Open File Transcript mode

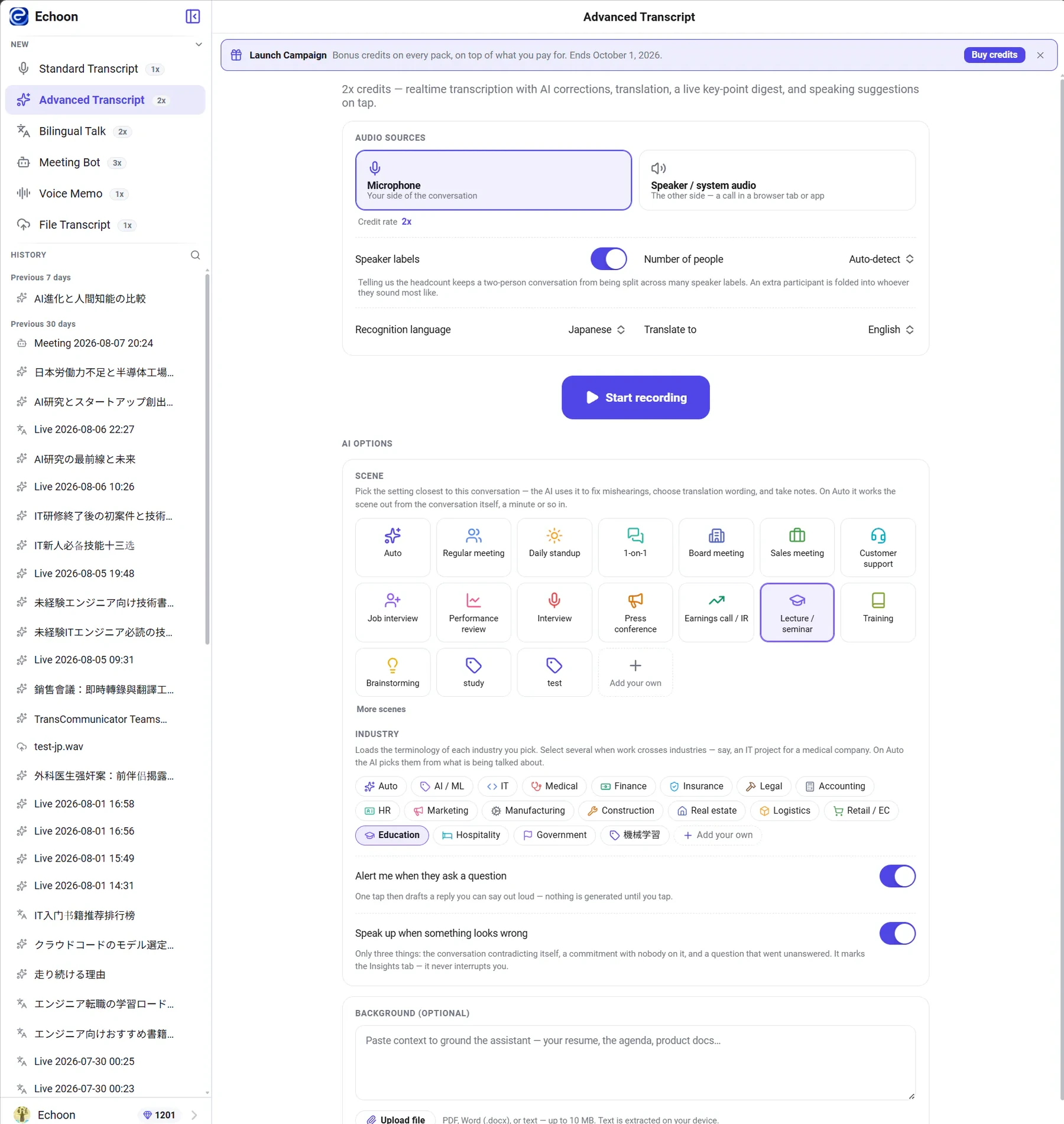(x=105, y=225)
